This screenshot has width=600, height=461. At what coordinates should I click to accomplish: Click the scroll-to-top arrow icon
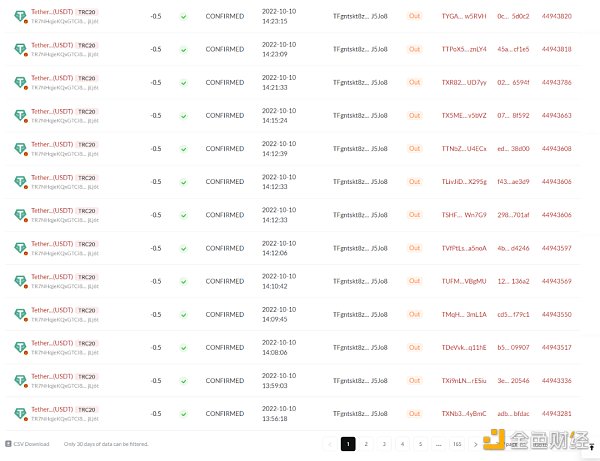pyautogui.click(x=591, y=447)
